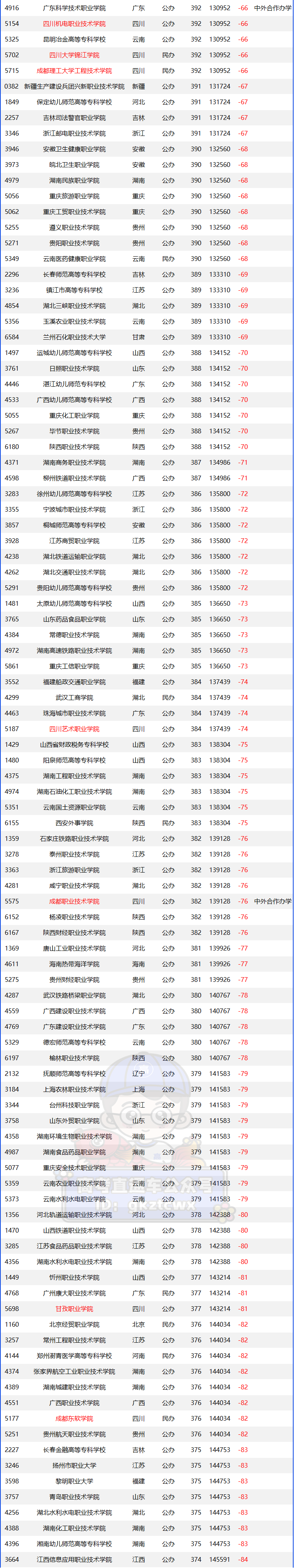The width and height of the screenshot is (294, 1568).
Task: Click school name 杨凌职业技术学院
Action: pyautogui.click(x=74, y=917)
